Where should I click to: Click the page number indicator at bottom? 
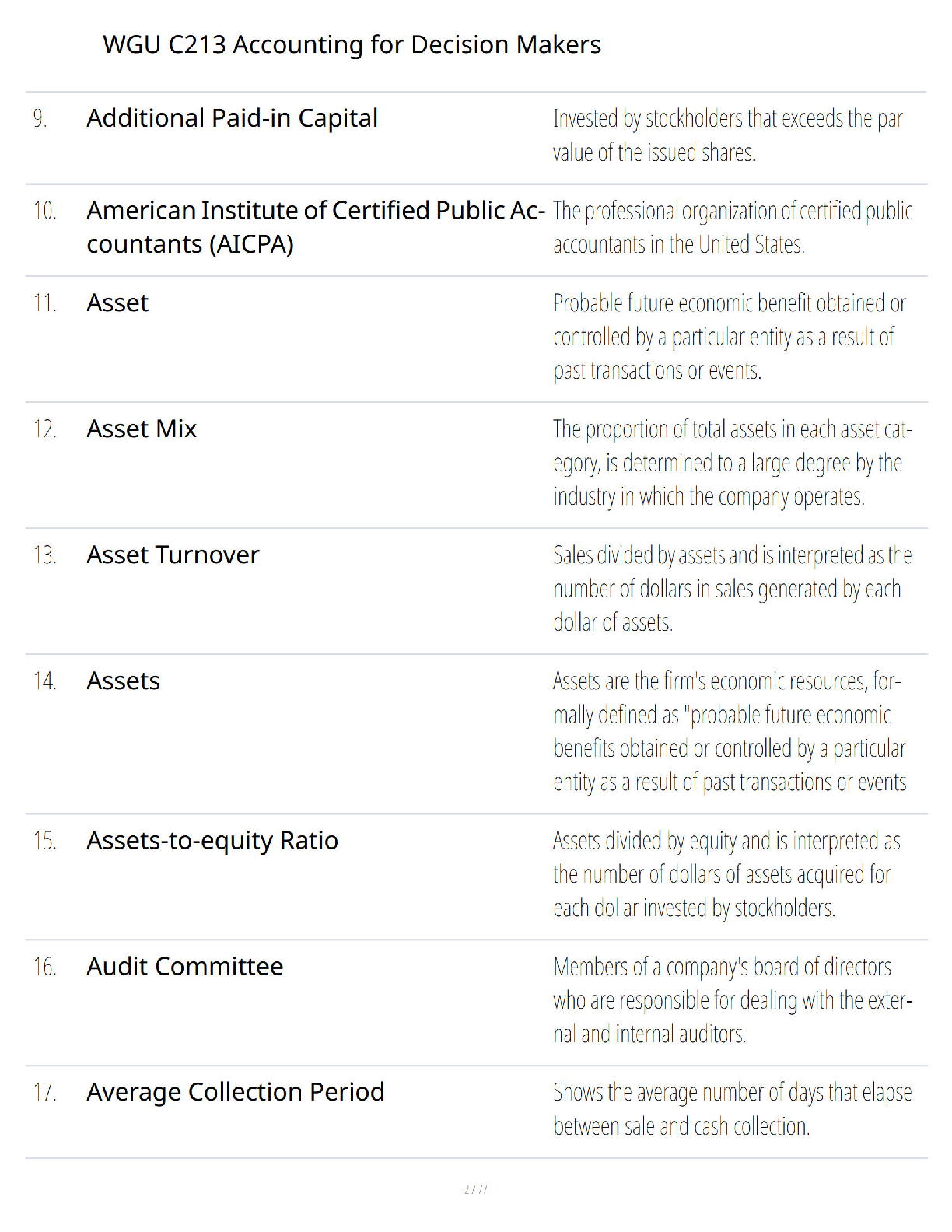click(x=475, y=1189)
